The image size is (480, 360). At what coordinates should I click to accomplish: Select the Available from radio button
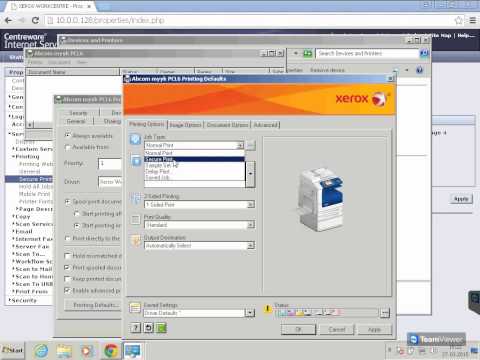[x=68, y=147]
